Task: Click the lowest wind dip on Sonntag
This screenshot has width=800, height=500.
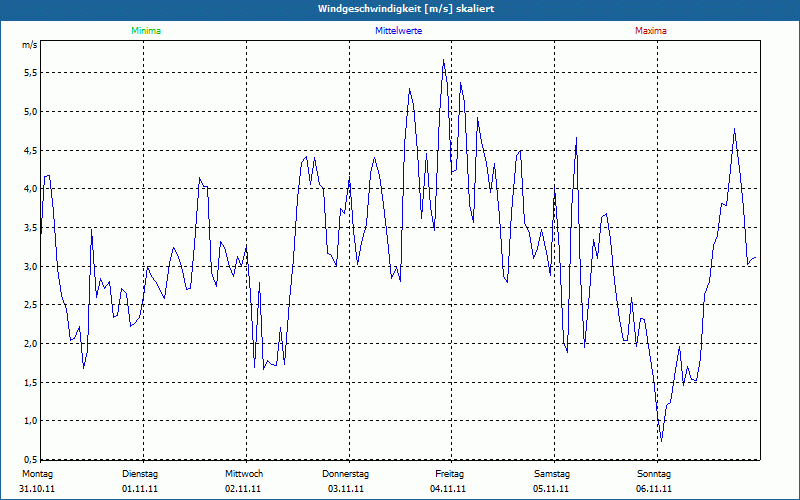Action: tap(661, 441)
